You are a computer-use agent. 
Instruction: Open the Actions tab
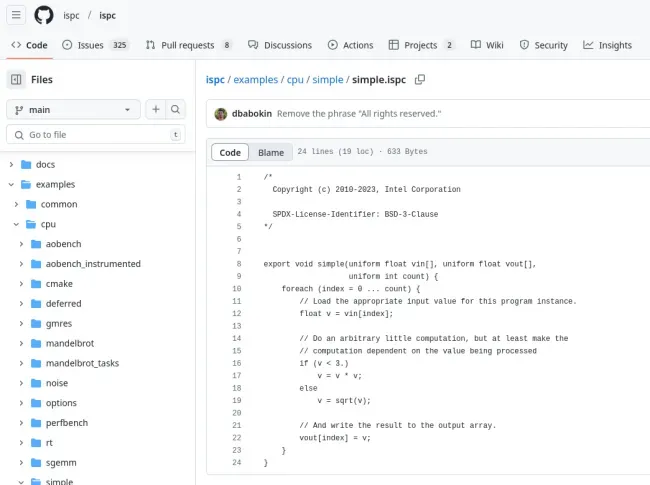350,45
